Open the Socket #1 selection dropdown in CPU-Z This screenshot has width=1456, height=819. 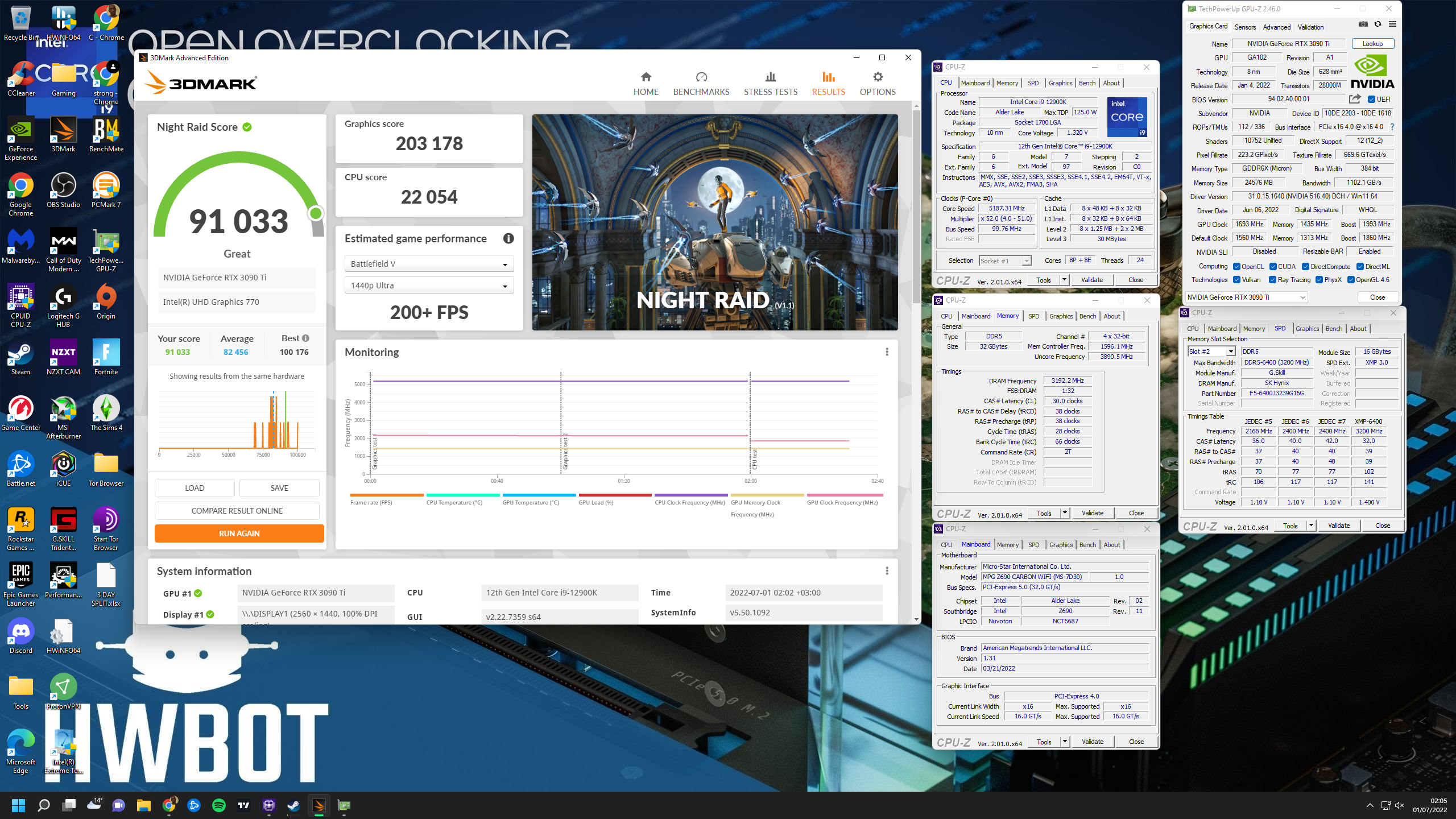pyautogui.click(x=1005, y=260)
